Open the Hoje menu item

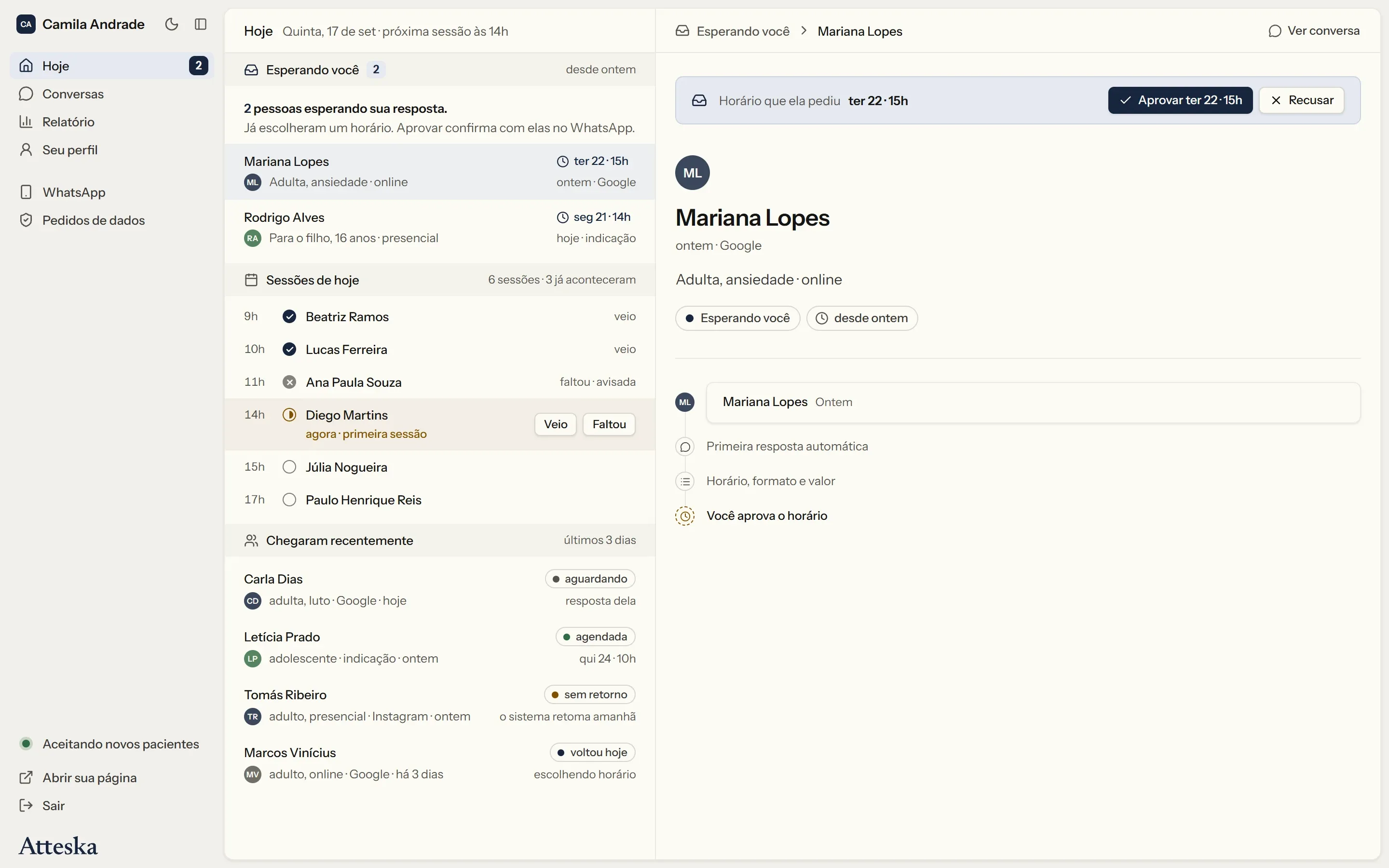tap(112, 66)
